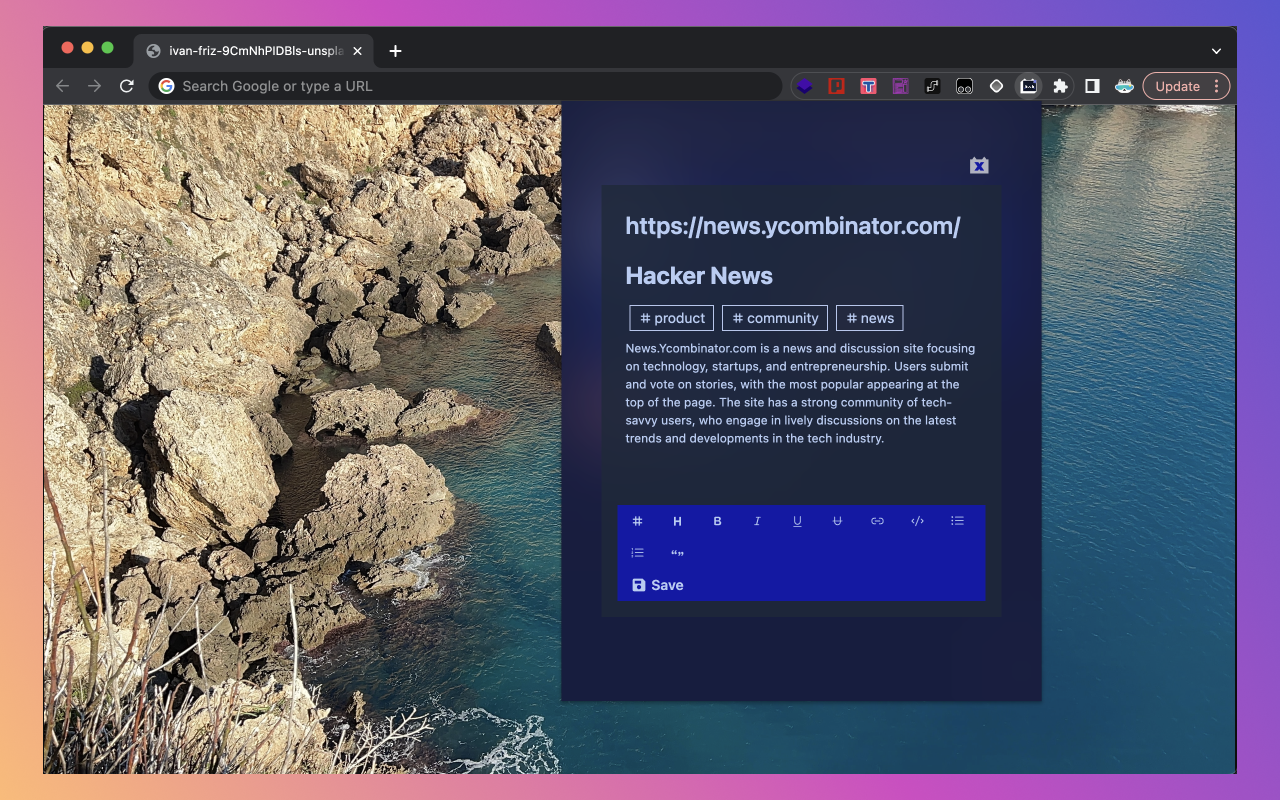Image resolution: width=1280 pixels, height=800 pixels.
Task: Focus the Search Google or type a URL bar
Action: tap(465, 86)
